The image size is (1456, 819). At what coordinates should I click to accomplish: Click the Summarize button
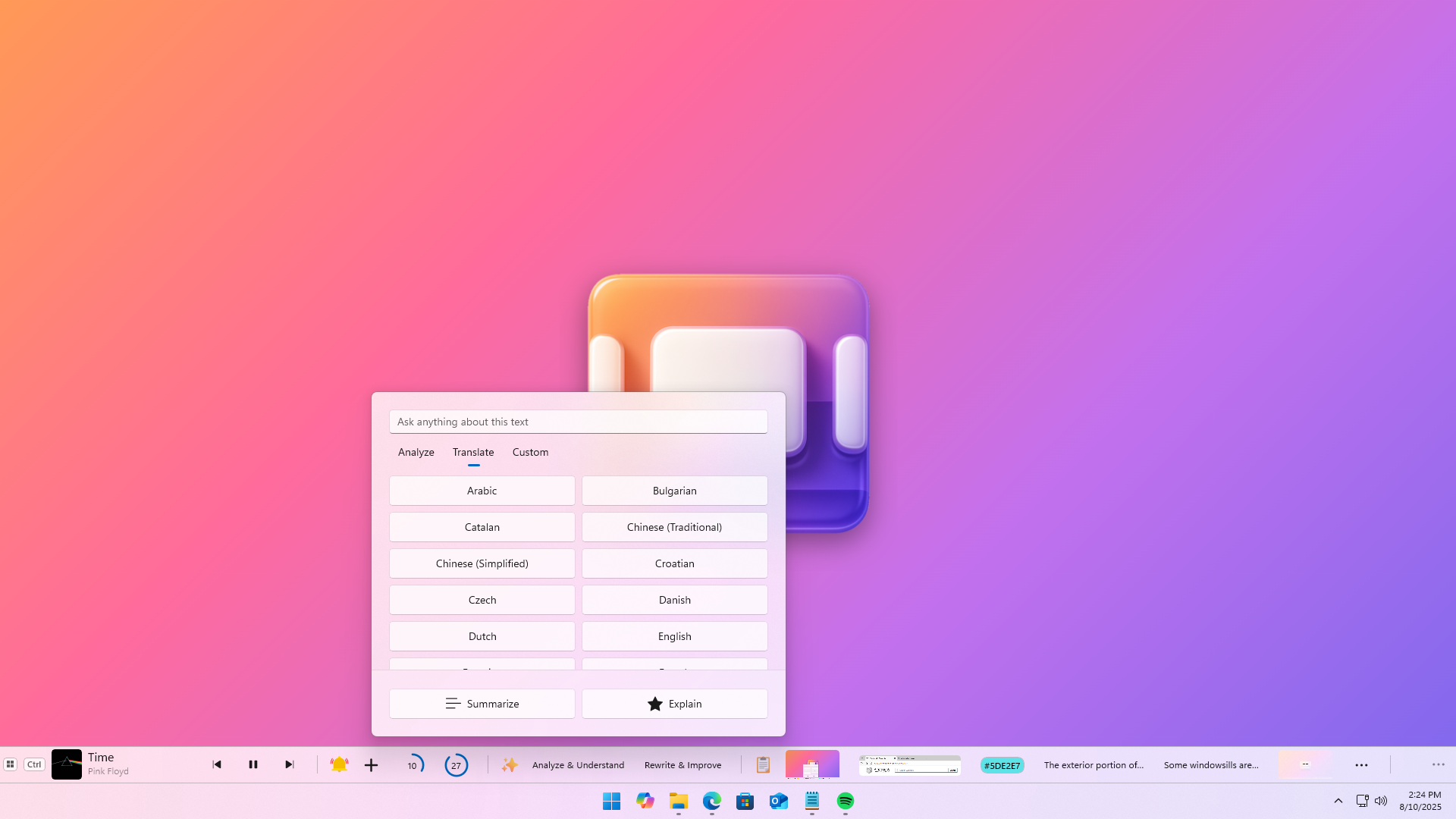pos(482,704)
